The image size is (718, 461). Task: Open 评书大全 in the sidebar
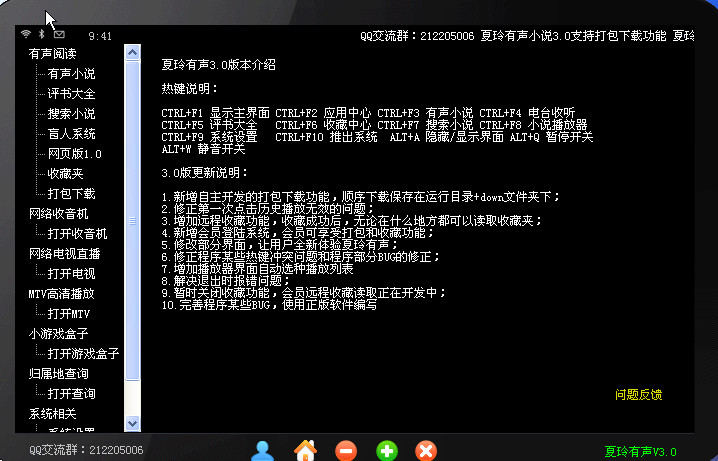[x=71, y=94]
